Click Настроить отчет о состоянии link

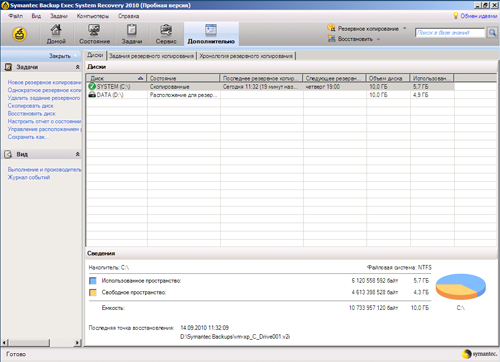(x=44, y=121)
